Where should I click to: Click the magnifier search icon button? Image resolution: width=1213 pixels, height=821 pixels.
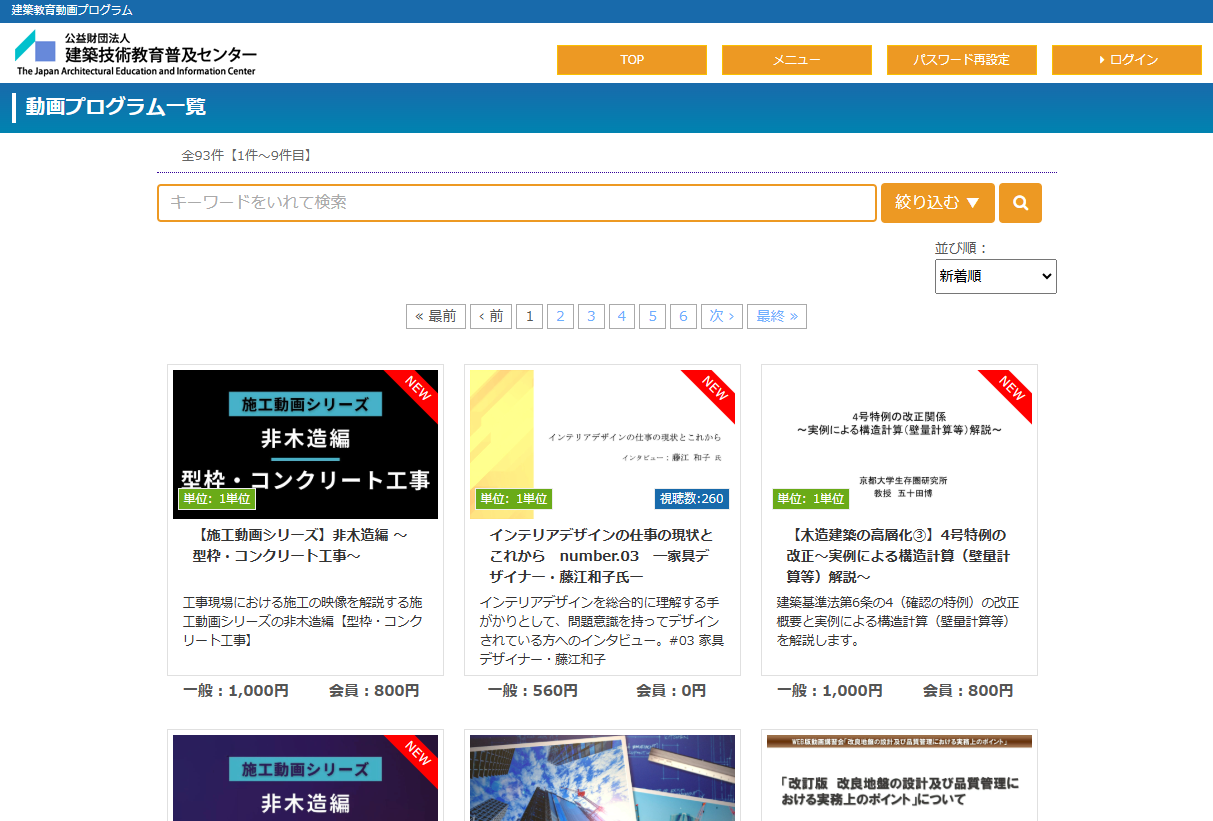tap(1020, 203)
